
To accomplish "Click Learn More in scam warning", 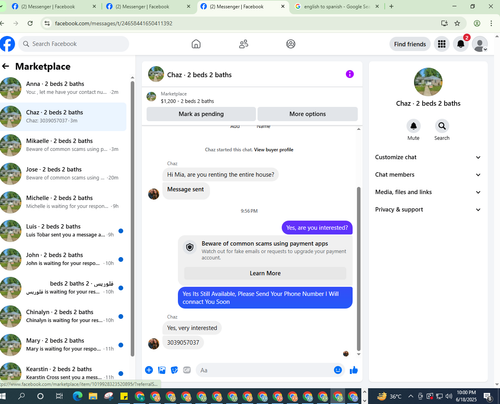I will pos(265,273).
